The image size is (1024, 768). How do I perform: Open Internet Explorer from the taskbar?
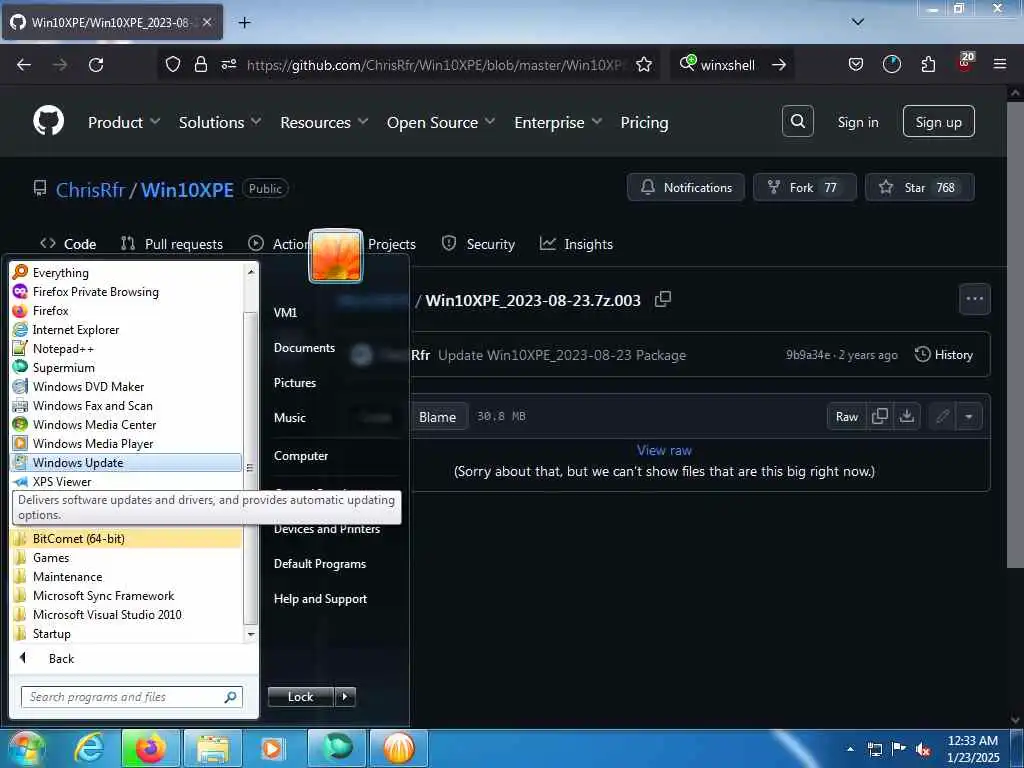coord(88,748)
